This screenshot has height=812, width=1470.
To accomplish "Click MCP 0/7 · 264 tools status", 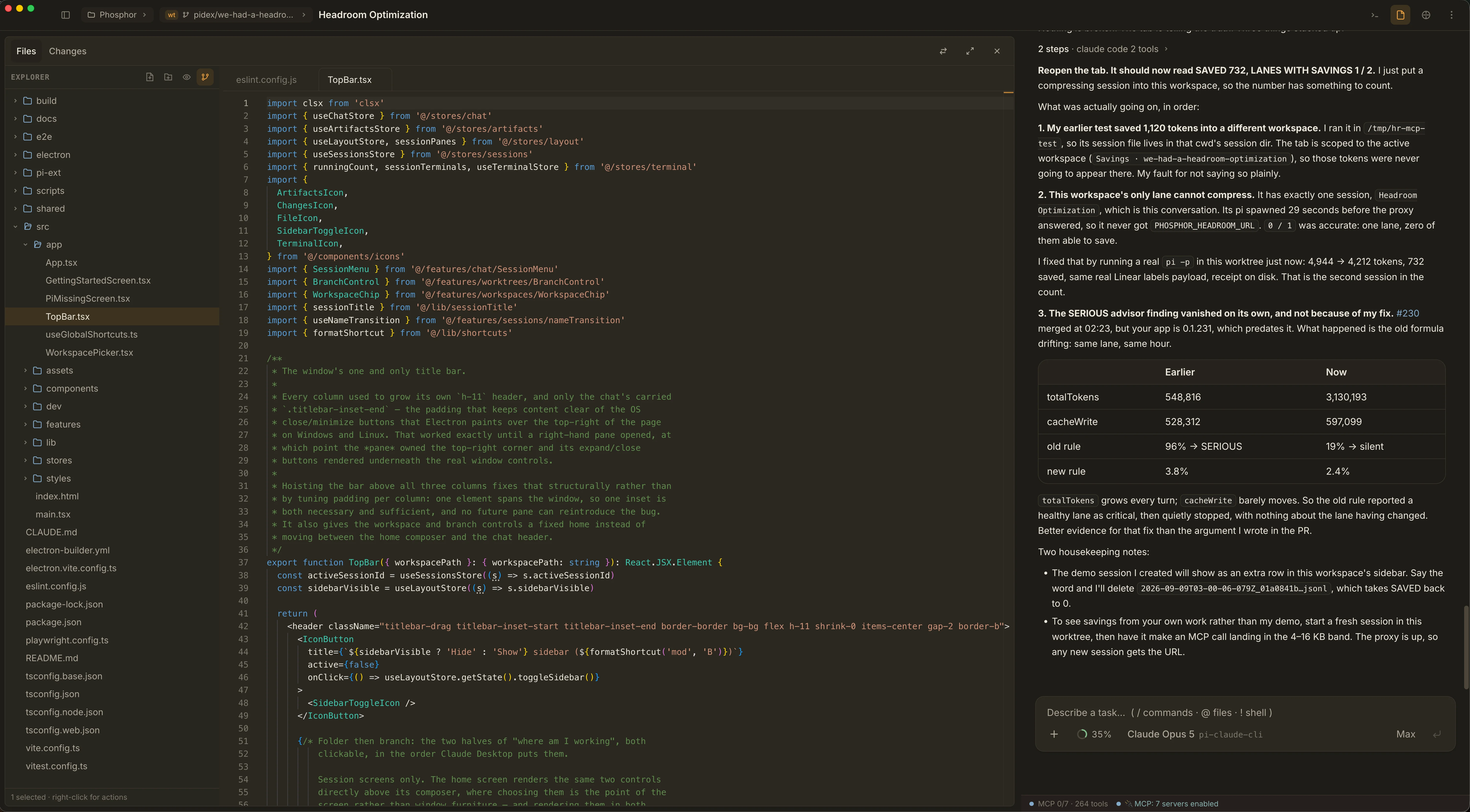I will tap(1068, 803).
